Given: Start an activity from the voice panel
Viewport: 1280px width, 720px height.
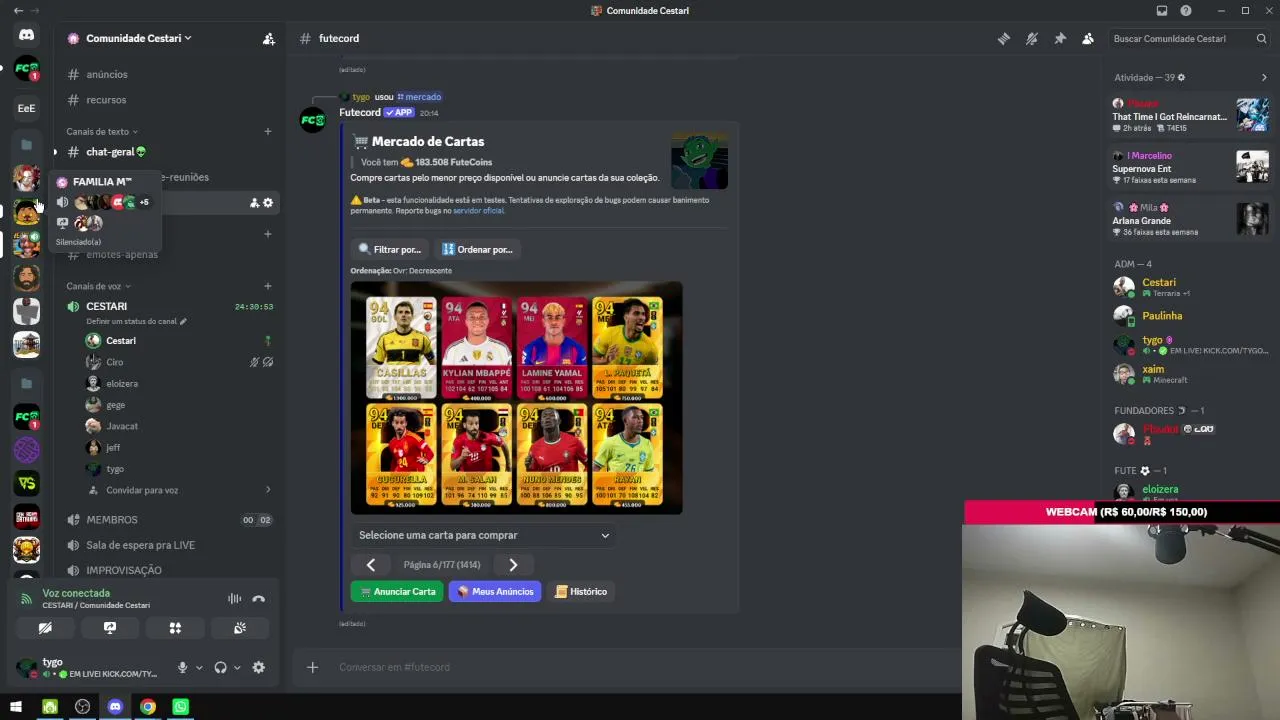Looking at the screenshot, I should point(175,628).
